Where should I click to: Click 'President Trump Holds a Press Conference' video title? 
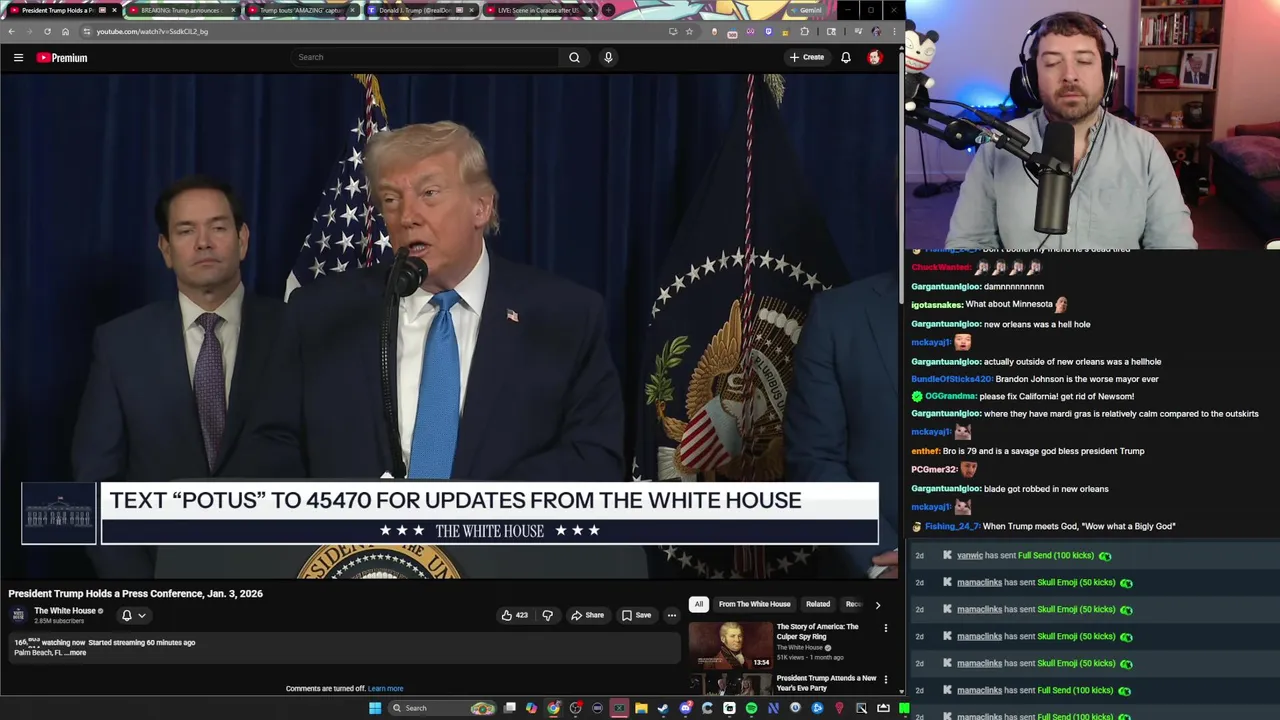click(x=135, y=594)
